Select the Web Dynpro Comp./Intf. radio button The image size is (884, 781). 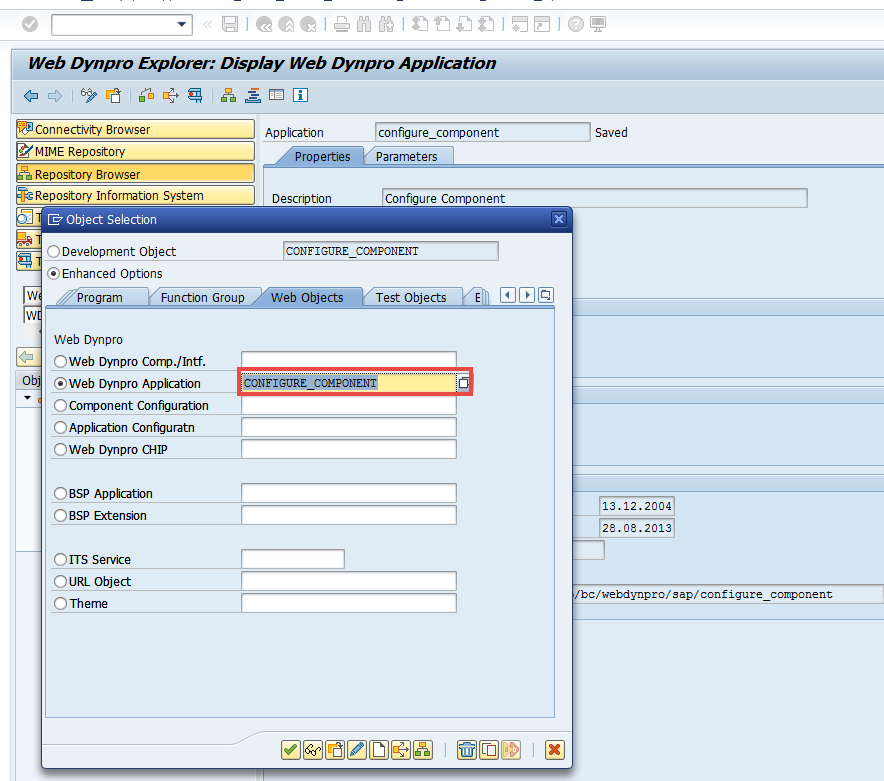click(60, 361)
